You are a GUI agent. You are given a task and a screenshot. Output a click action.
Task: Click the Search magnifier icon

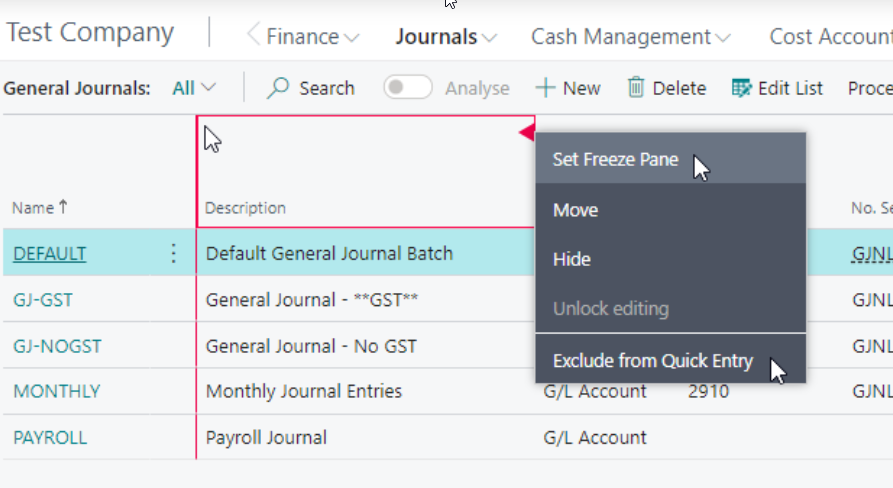(278, 88)
